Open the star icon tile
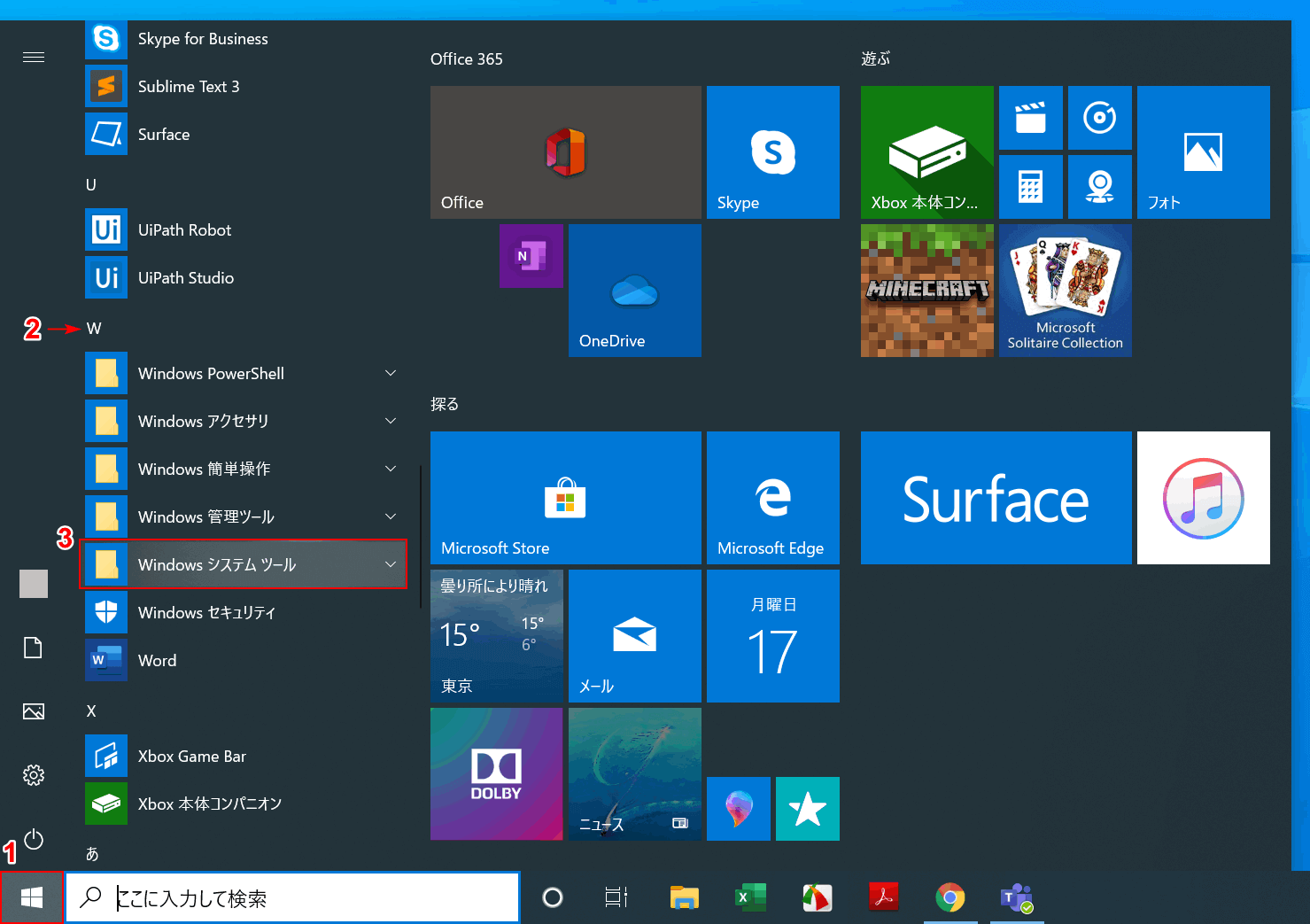This screenshot has height=924, width=1310. tap(807, 809)
